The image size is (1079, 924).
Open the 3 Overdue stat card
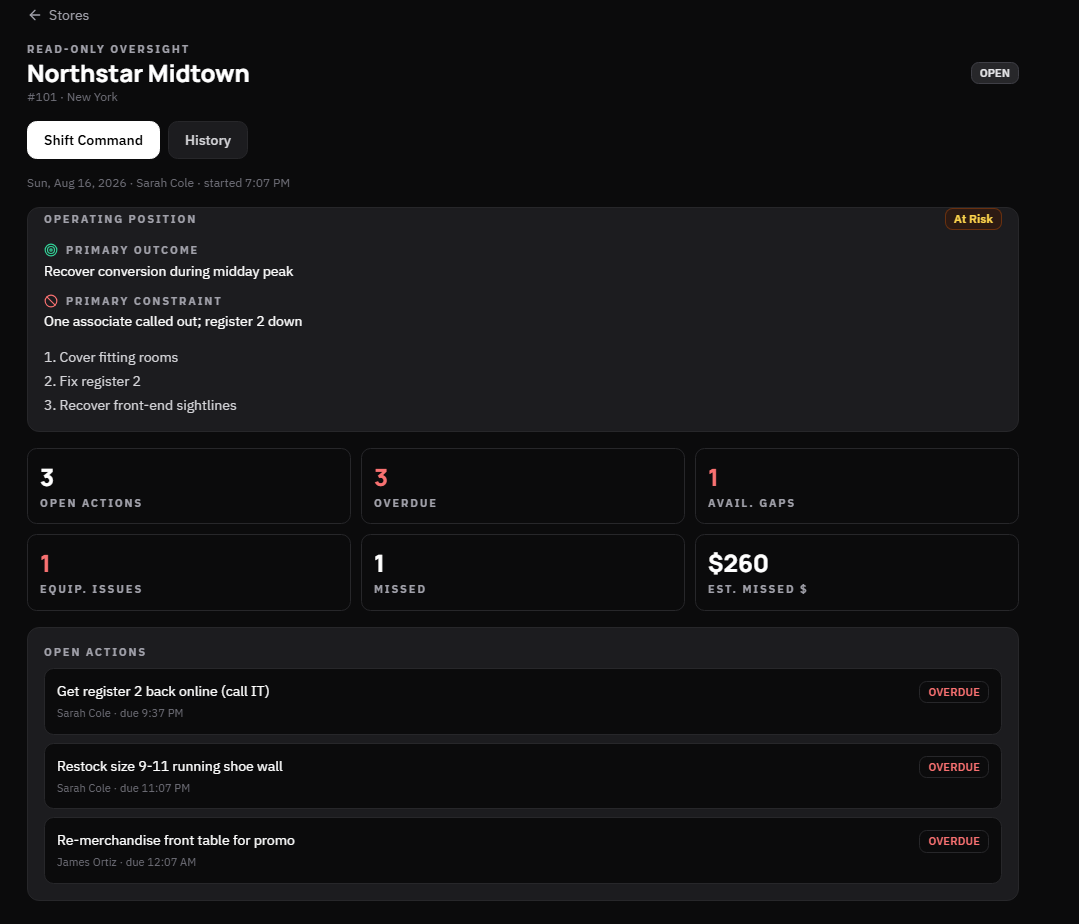(x=523, y=486)
